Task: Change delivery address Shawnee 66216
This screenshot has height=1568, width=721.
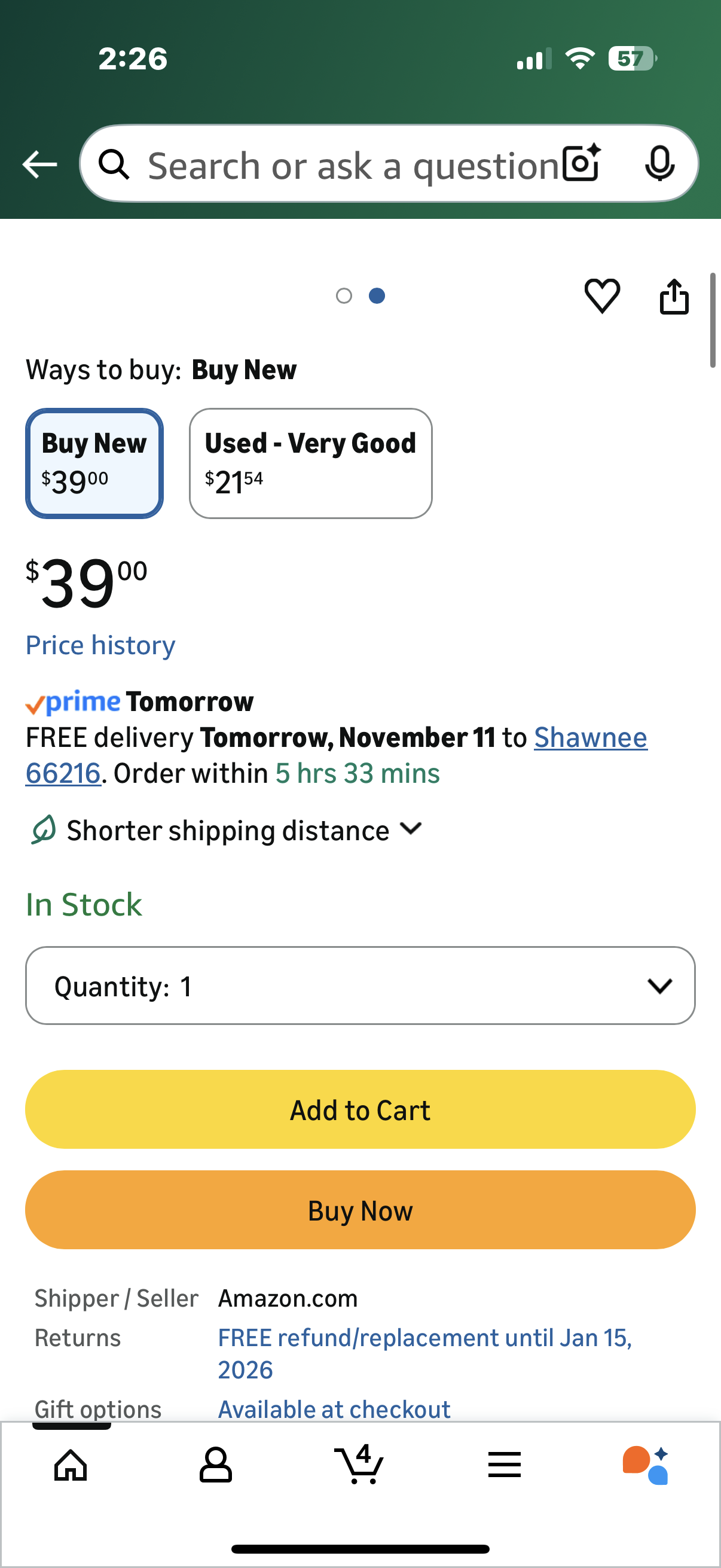Action: 590,738
